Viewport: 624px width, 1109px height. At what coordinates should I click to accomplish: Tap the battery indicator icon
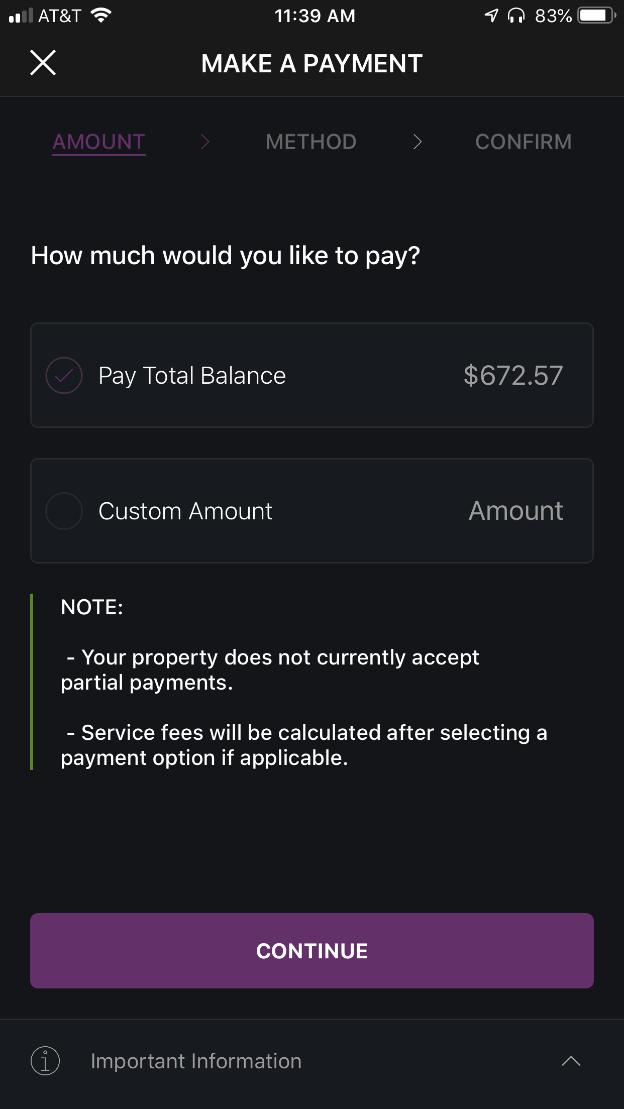596,16
